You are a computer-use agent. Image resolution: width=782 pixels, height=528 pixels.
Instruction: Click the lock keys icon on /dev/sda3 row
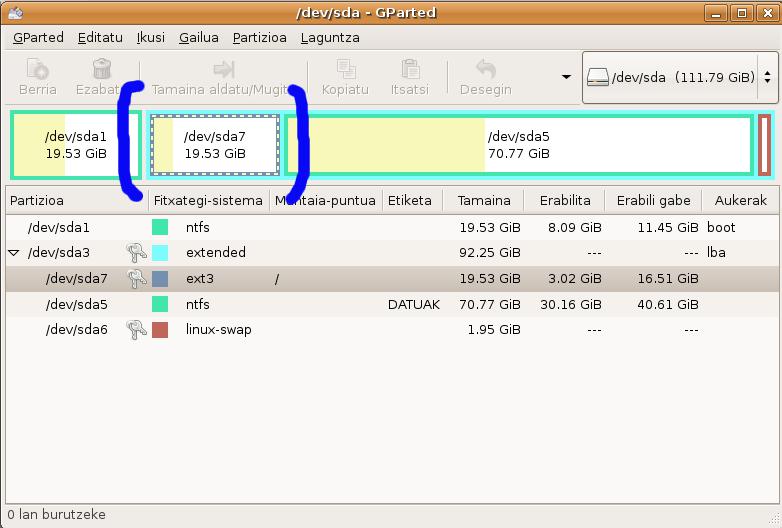click(x=136, y=253)
